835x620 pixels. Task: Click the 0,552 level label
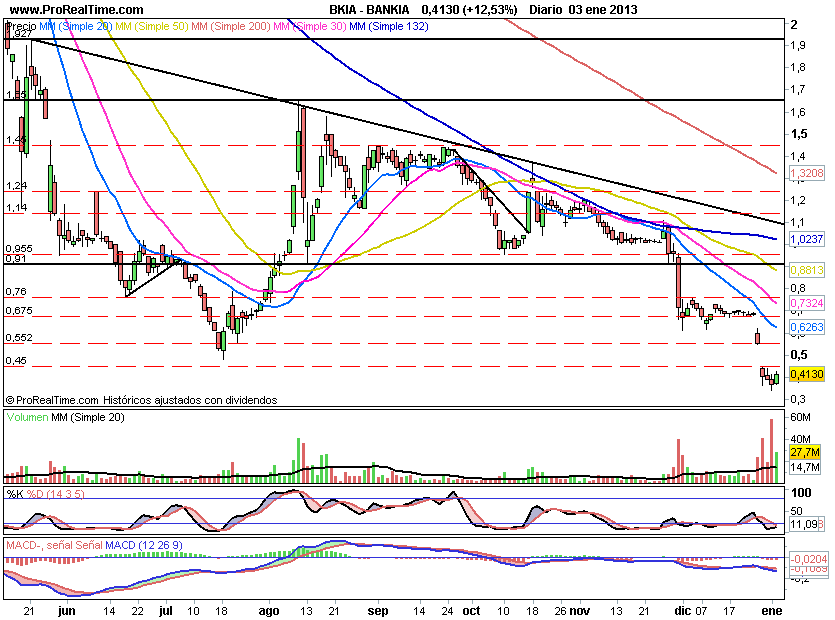pyautogui.click(x=19, y=338)
